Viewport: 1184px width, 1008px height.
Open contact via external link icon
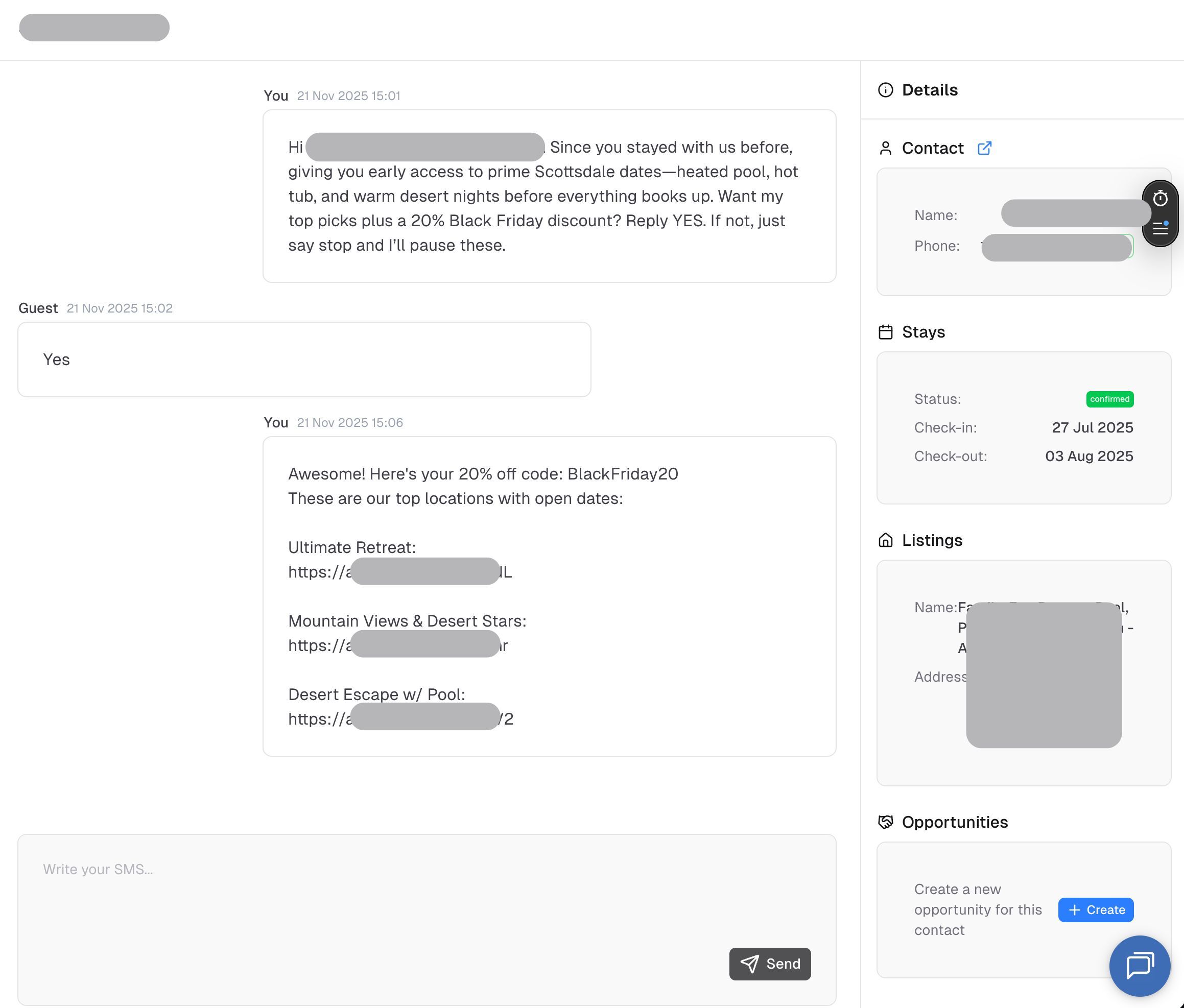coord(984,148)
